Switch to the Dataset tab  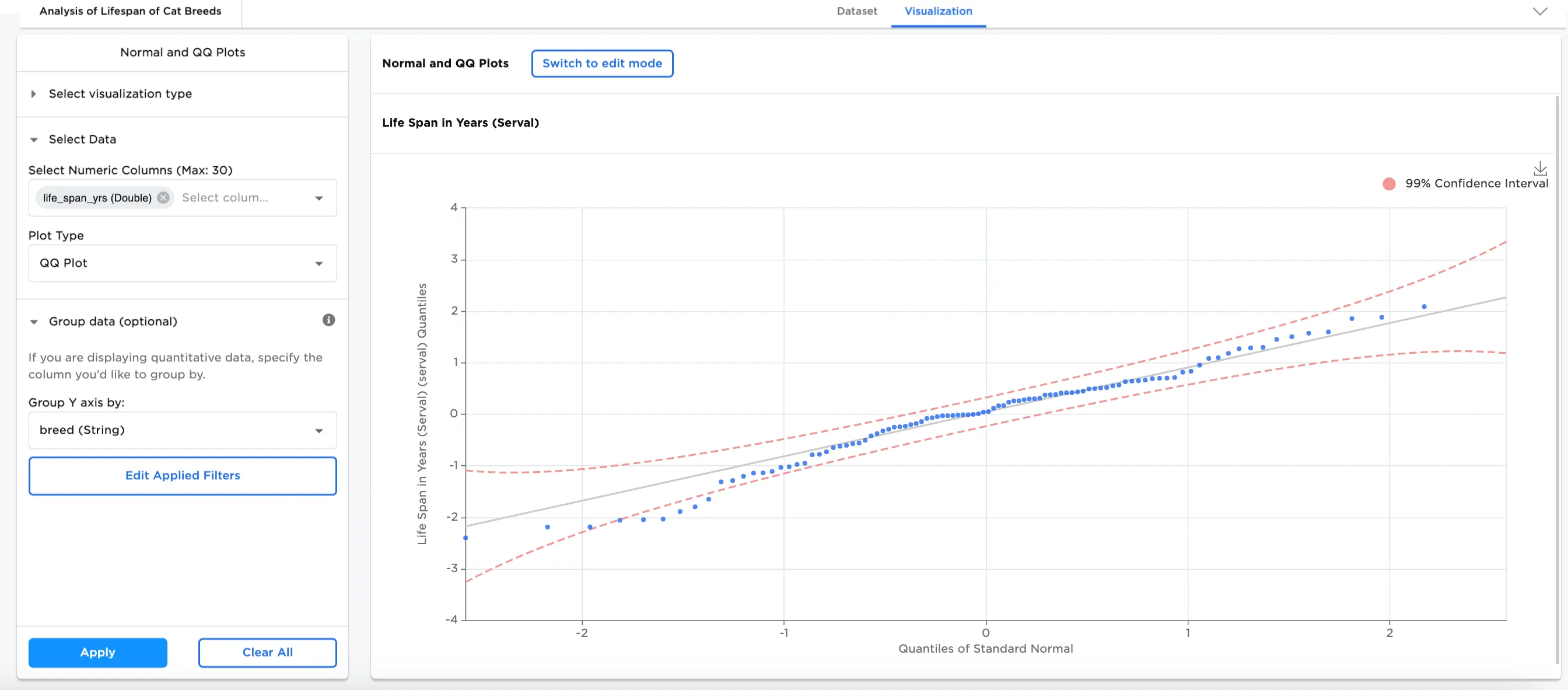coord(856,12)
